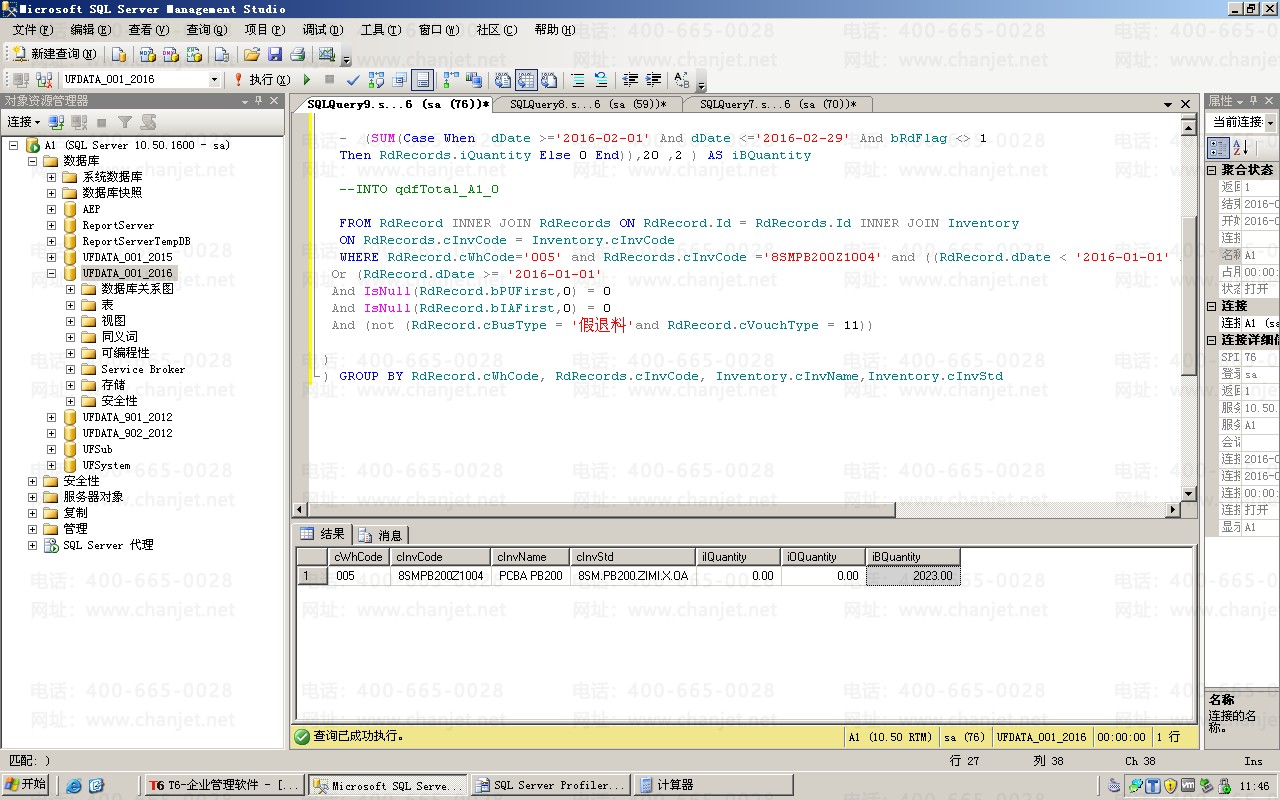Open the 查询 (Query) menu
The height and width of the screenshot is (800, 1280).
point(206,30)
